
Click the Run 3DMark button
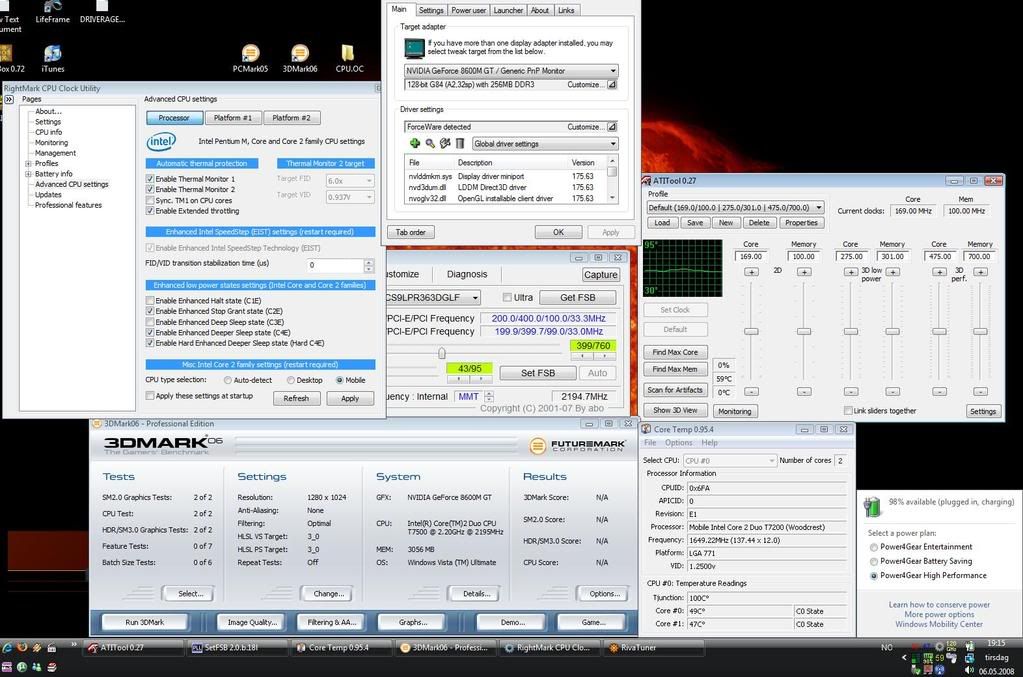tap(145, 622)
